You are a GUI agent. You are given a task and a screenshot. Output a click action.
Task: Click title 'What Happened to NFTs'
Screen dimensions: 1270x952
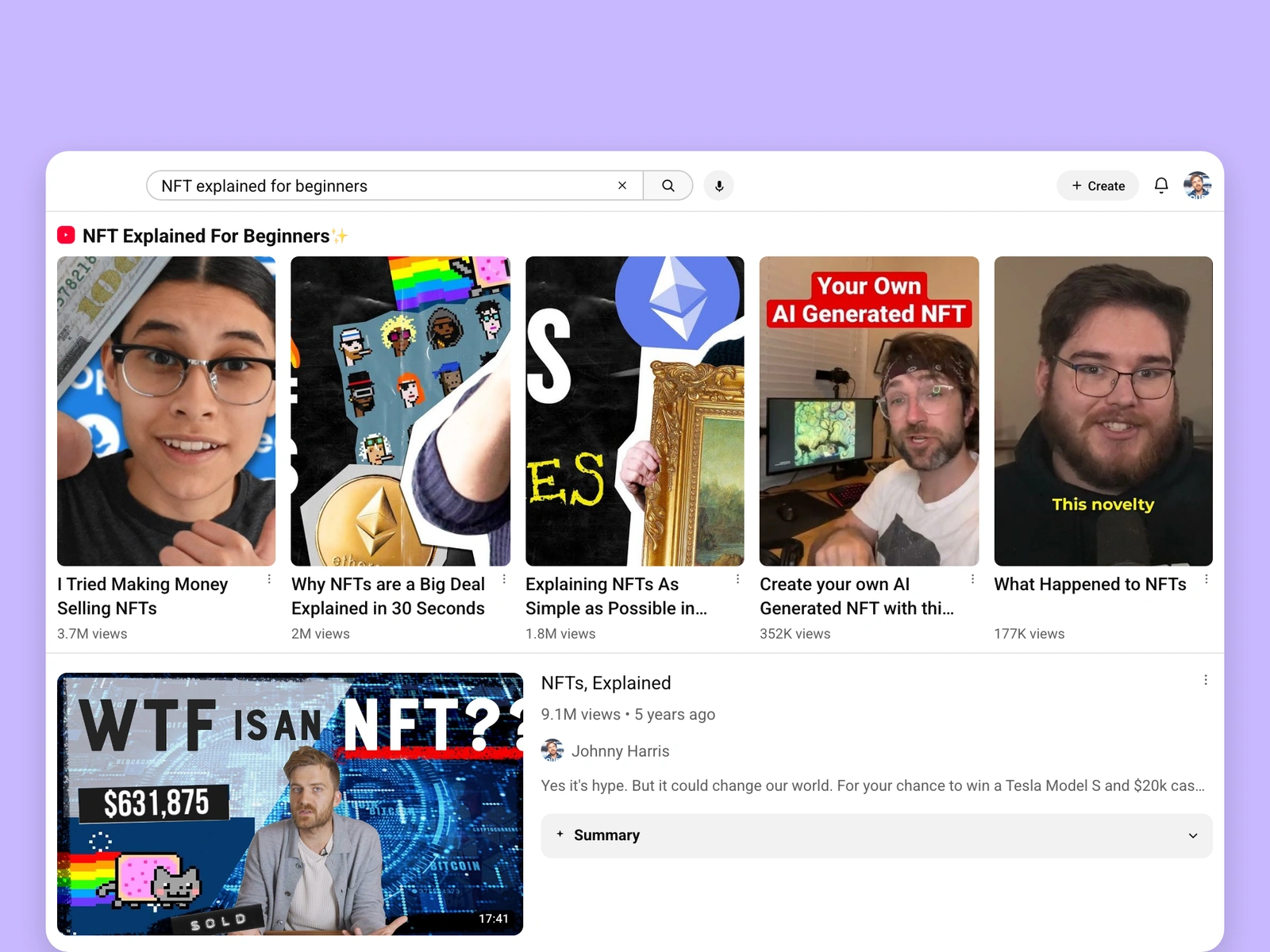[1090, 585]
